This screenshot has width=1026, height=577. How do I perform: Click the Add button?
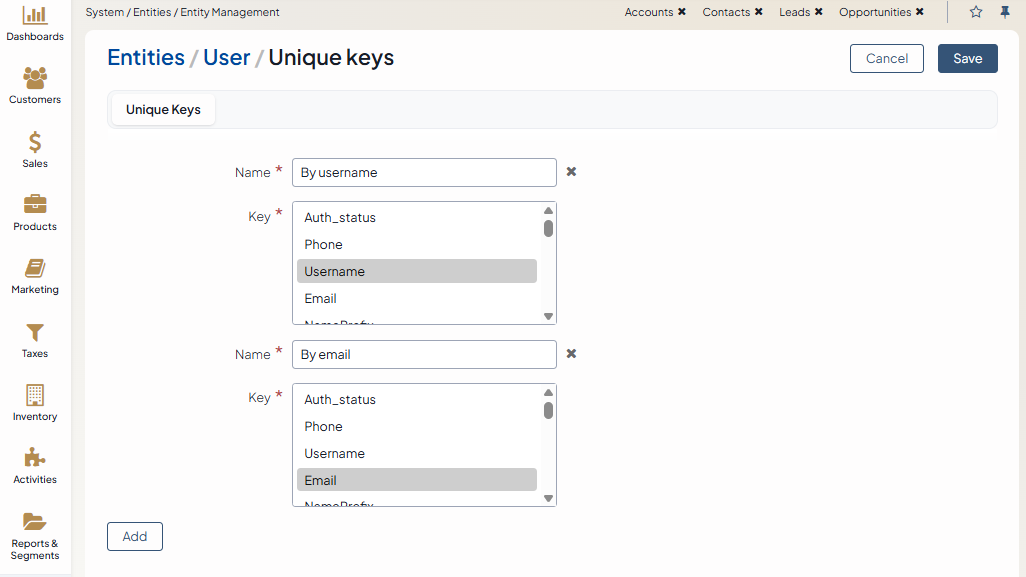tap(135, 537)
